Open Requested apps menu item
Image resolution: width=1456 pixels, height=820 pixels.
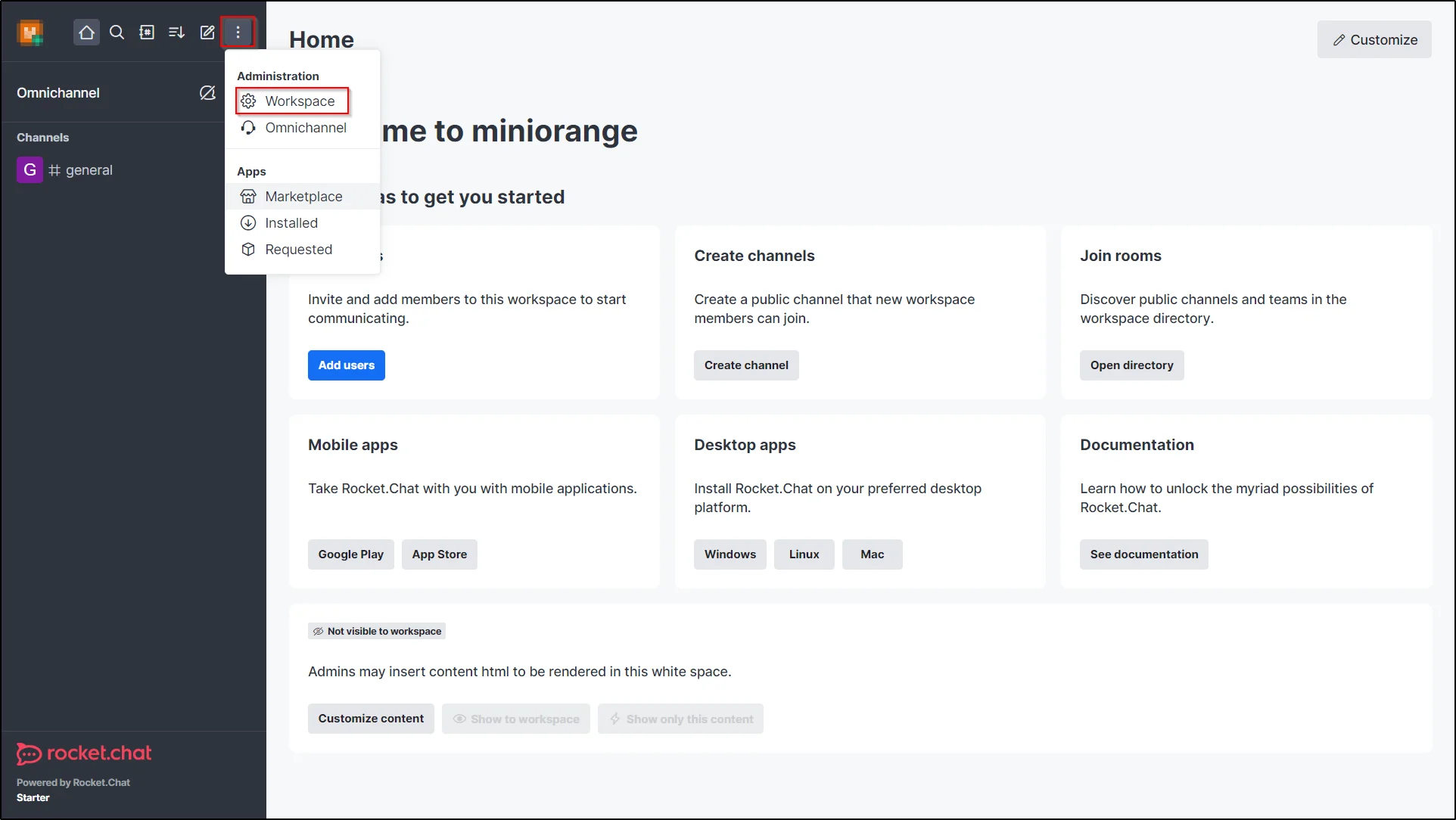pos(302,250)
